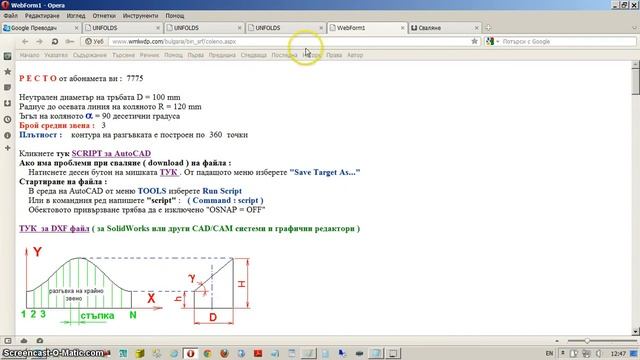The image size is (640, 360).
Task: Click EN language indicator in tray
Action: (549, 353)
